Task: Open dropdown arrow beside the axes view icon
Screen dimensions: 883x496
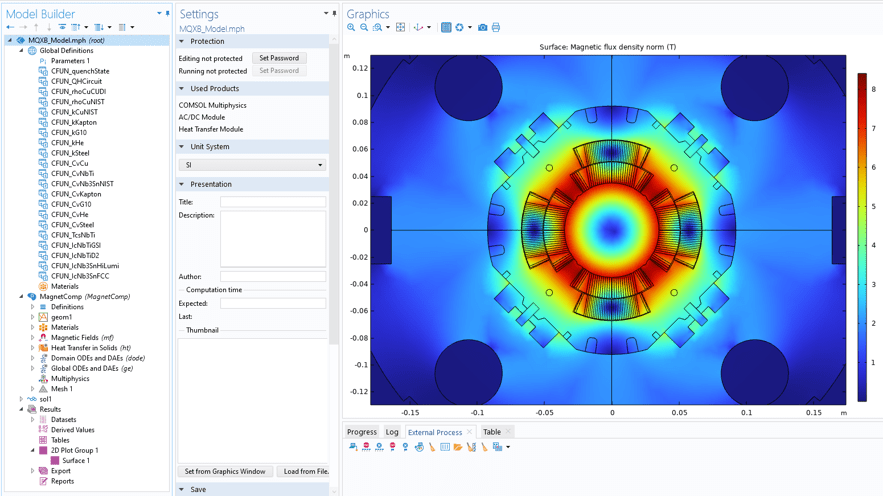Action: pos(429,27)
